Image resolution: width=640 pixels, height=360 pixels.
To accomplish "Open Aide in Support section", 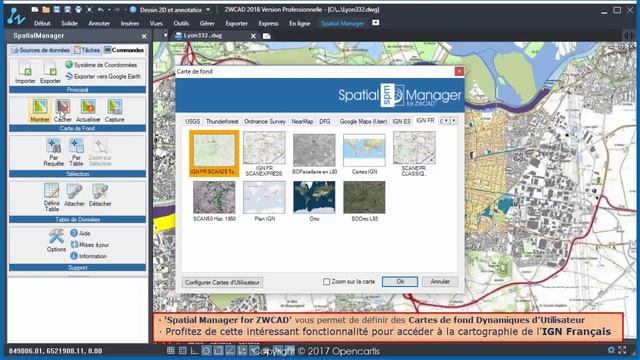I will pyautogui.click(x=80, y=233).
